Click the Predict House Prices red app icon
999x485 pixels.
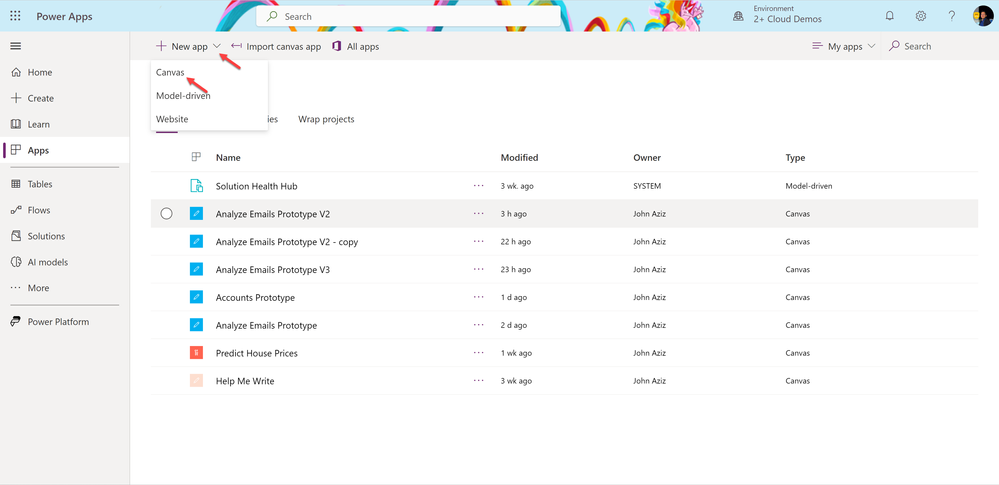tap(196, 353)
